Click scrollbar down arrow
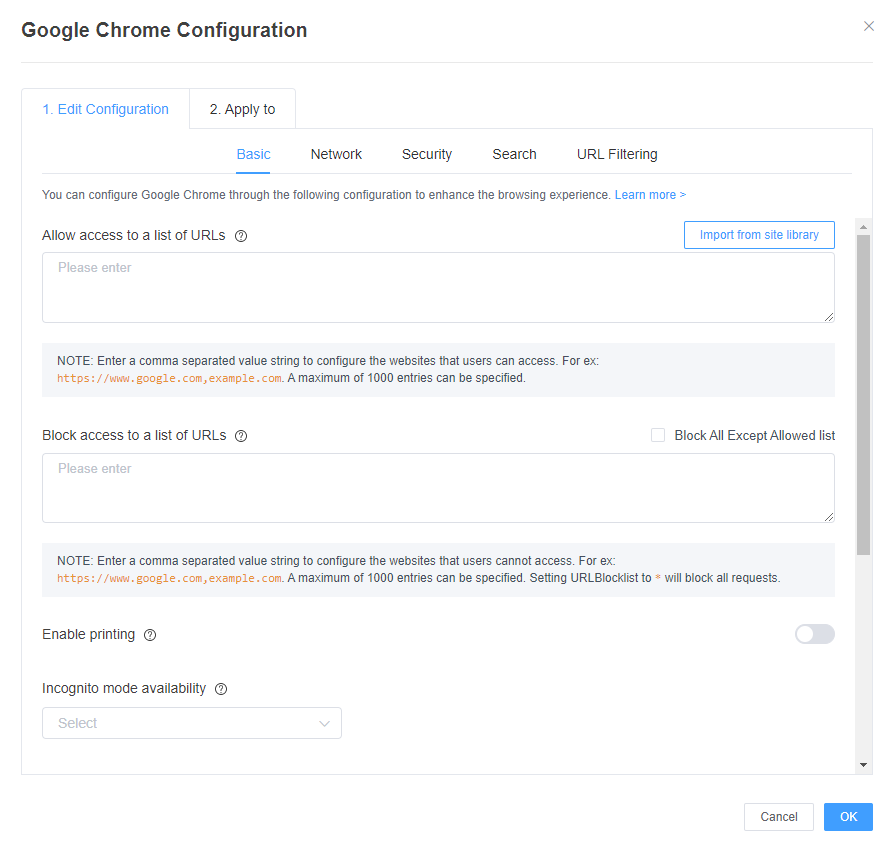896x854 pixels. pos(863,765)
